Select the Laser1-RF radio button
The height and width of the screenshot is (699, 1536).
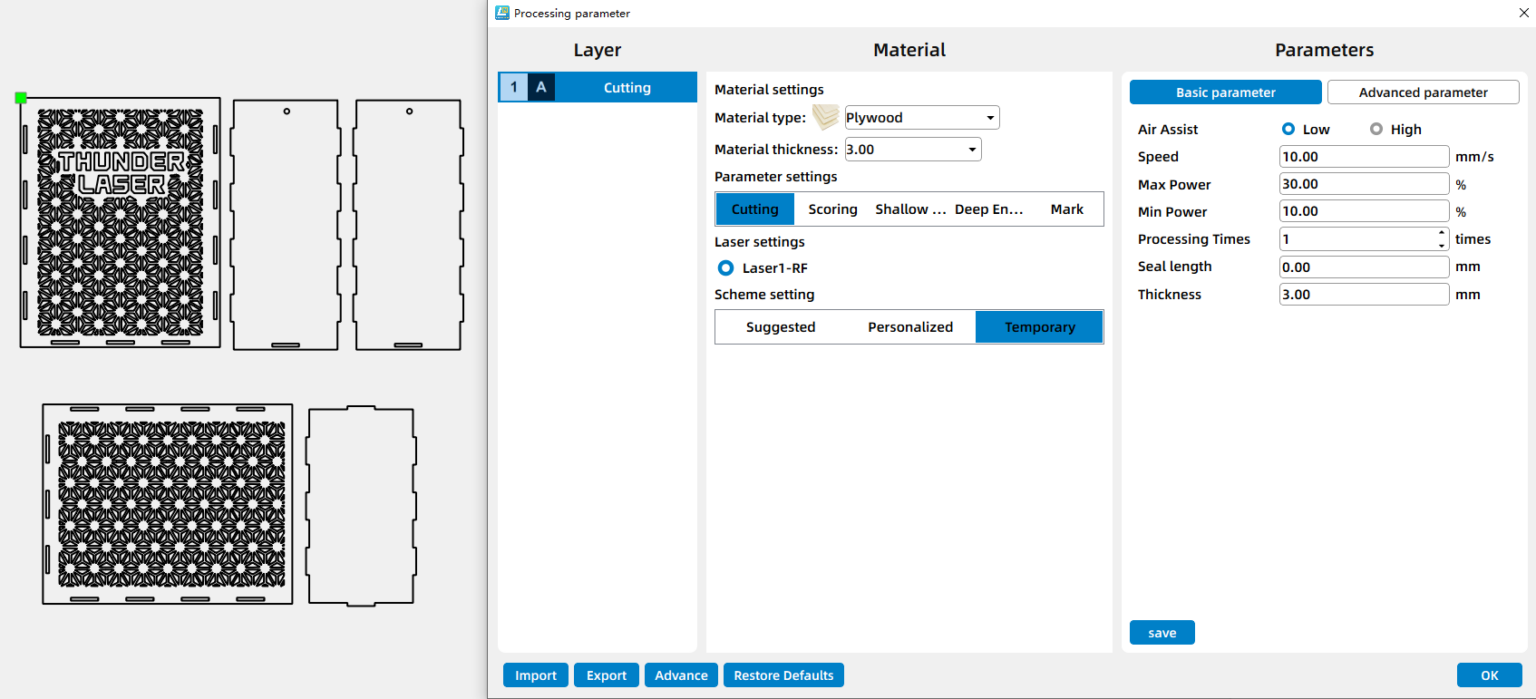[726, 268]
